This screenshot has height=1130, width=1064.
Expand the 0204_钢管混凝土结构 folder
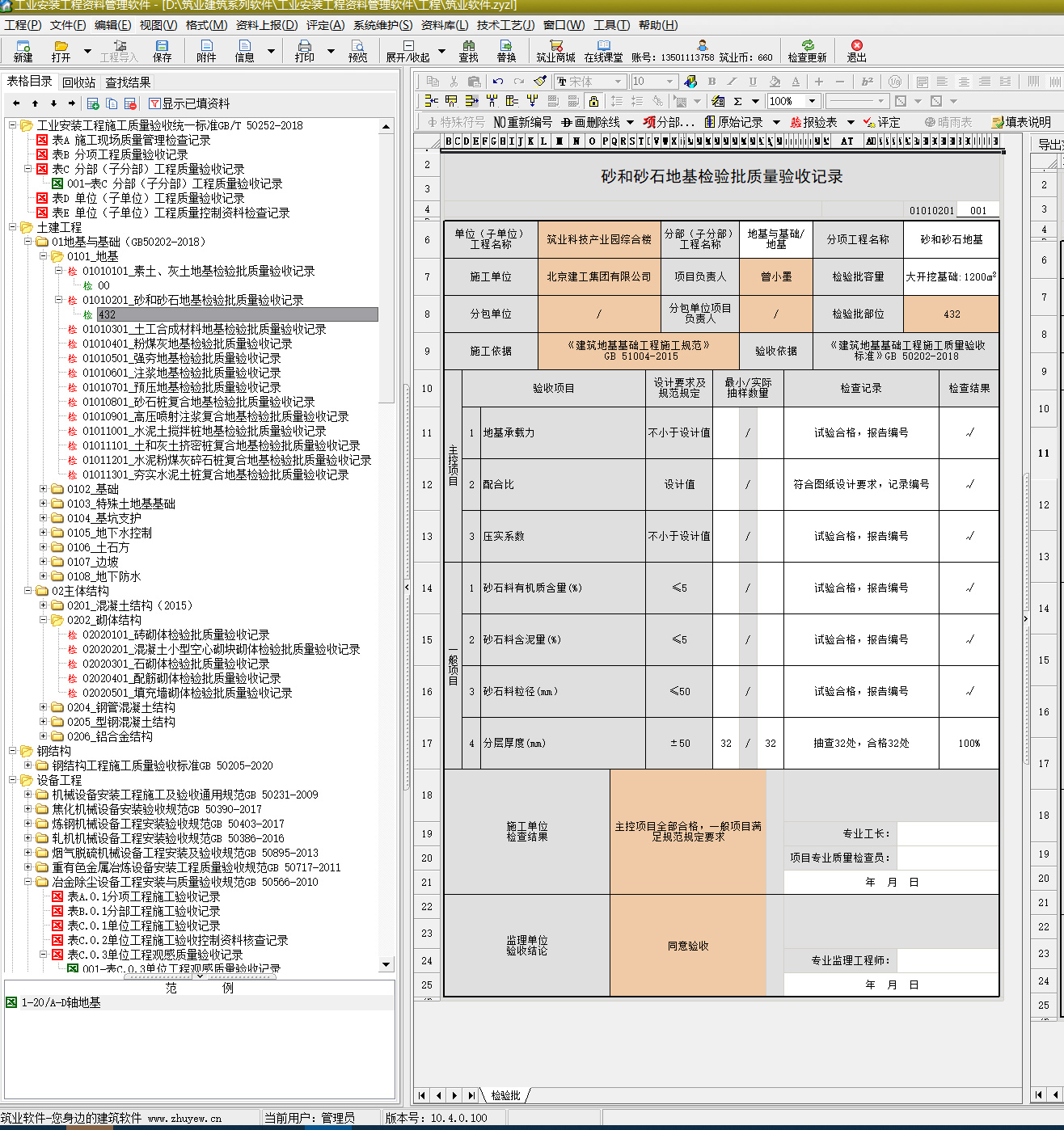(44, 707)
